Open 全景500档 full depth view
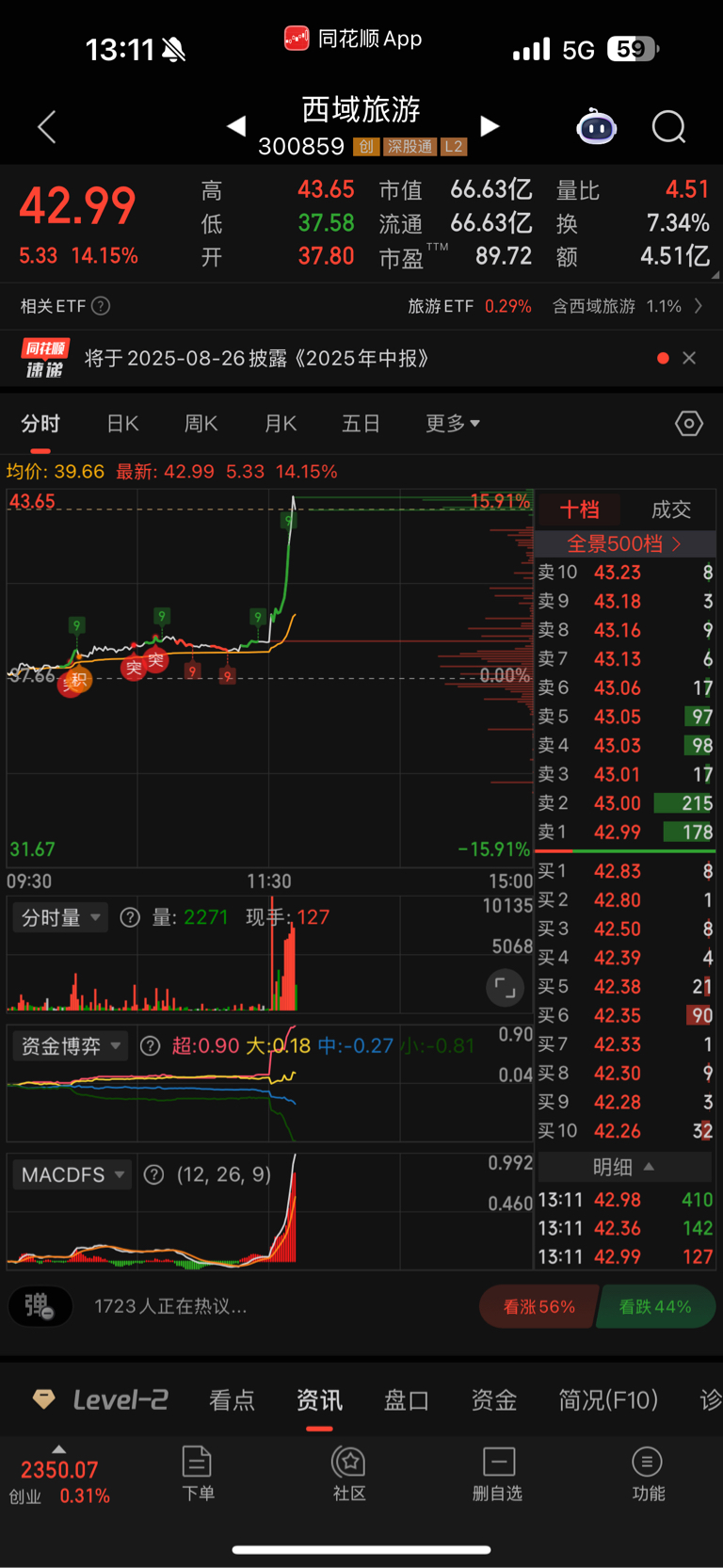 pyautogui.click(x=625, y=543)
